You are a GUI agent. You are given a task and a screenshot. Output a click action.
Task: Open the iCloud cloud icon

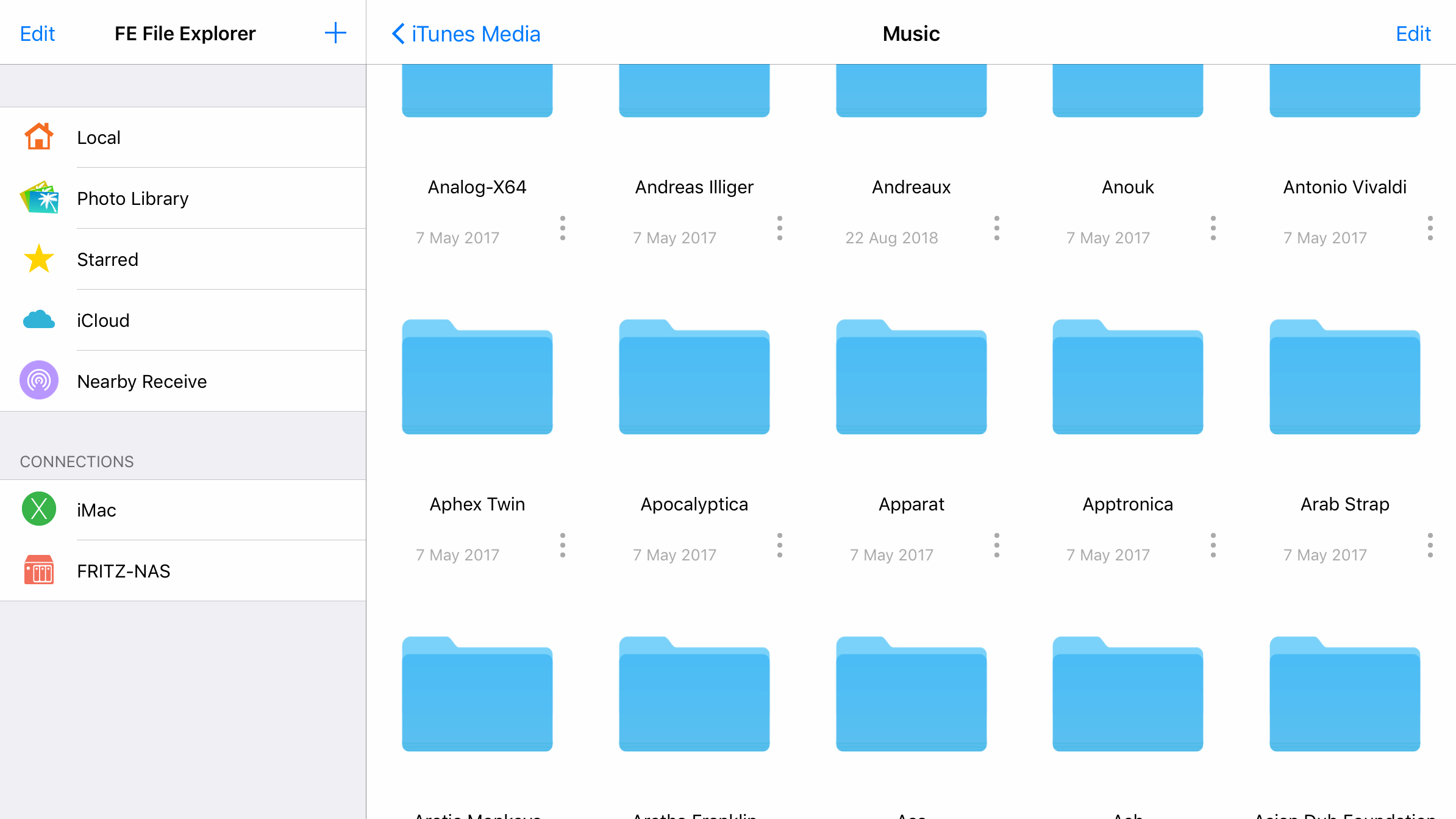tap(38, 320)
